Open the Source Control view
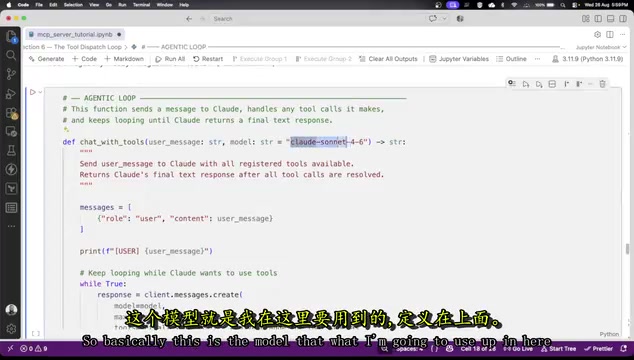The width and height of the screenshot is (634, 360). click(x=11, y=74)
